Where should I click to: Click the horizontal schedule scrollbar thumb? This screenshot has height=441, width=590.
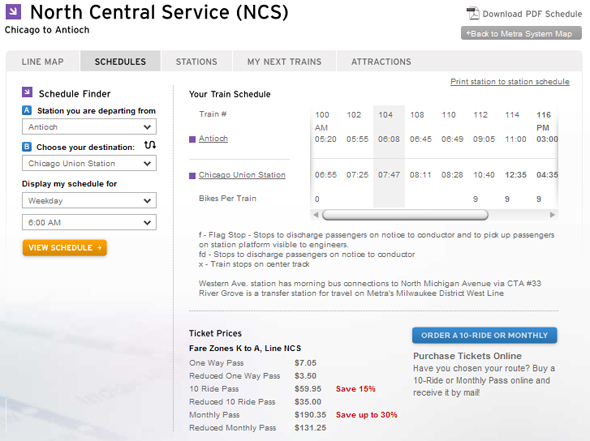pos(405,215)
